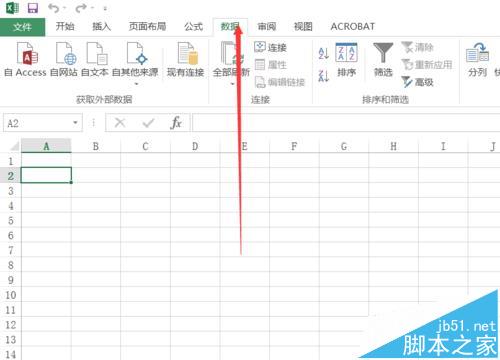Undo the last action
The width and height of the screenshot is (500, 360).
(x=53, y=8)
